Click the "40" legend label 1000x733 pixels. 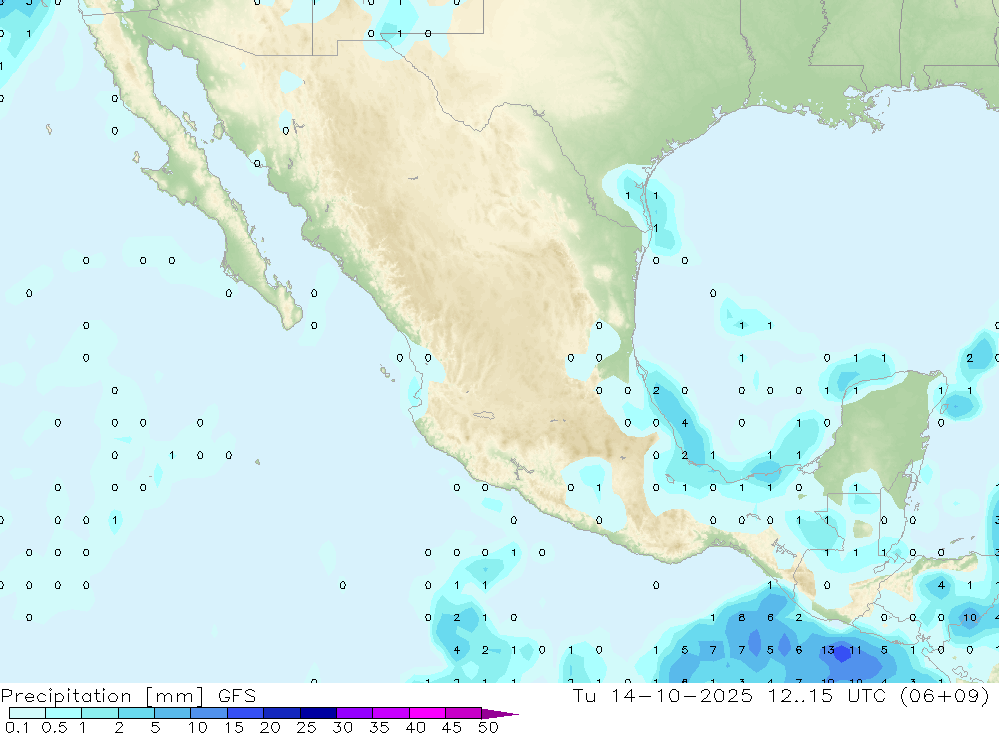[x=415, y=727]
